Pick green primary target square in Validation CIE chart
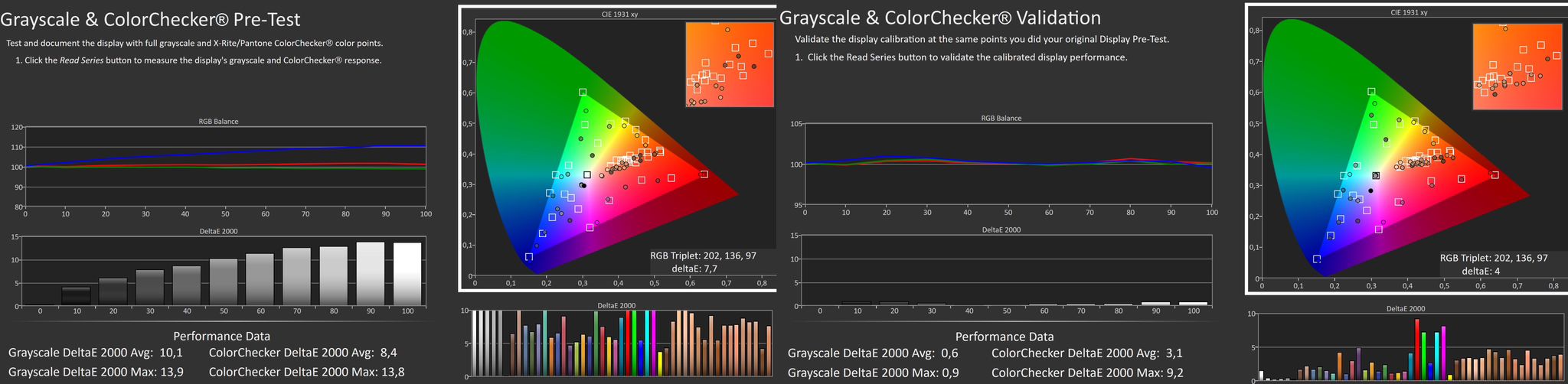The width and height of the screenshot is (1568, 384). point(1371,92)
